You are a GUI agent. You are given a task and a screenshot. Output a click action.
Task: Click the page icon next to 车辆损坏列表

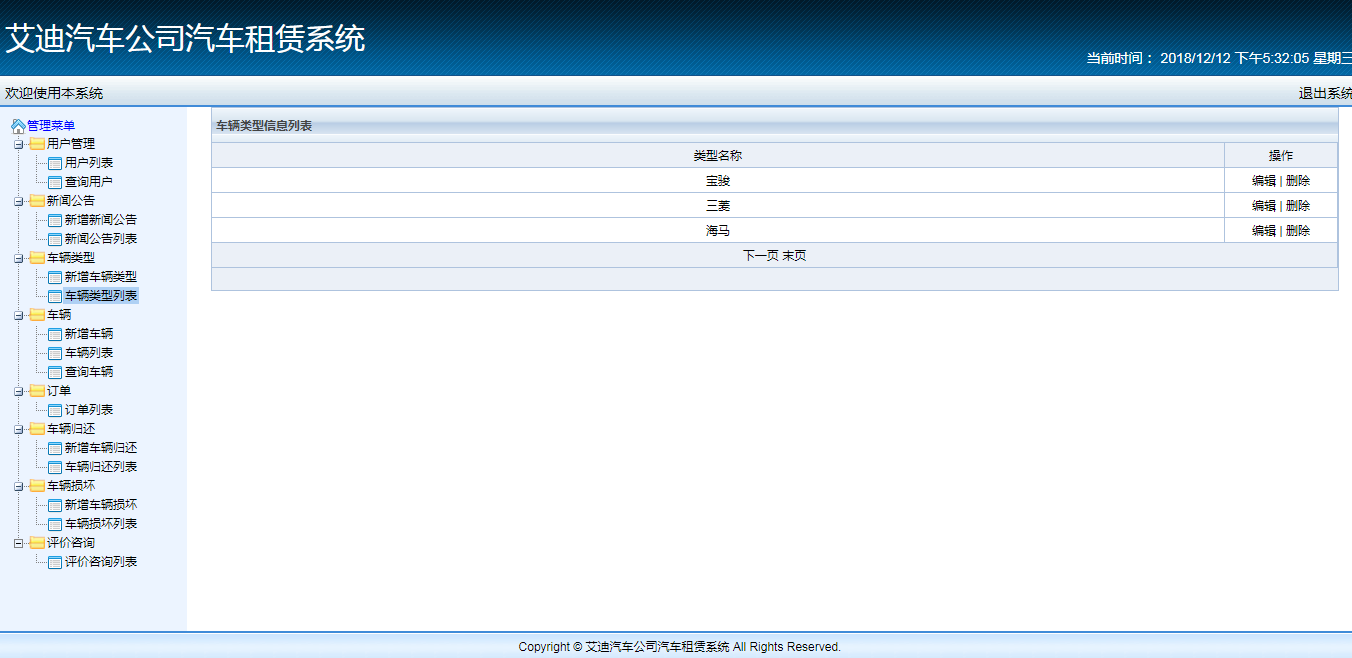(55, 524)
